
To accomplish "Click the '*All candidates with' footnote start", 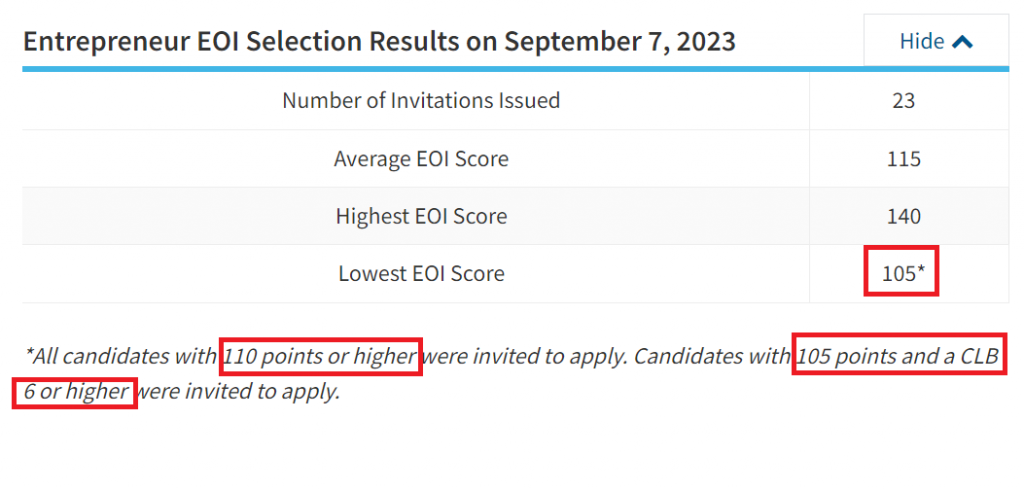I will click(121, 357).
